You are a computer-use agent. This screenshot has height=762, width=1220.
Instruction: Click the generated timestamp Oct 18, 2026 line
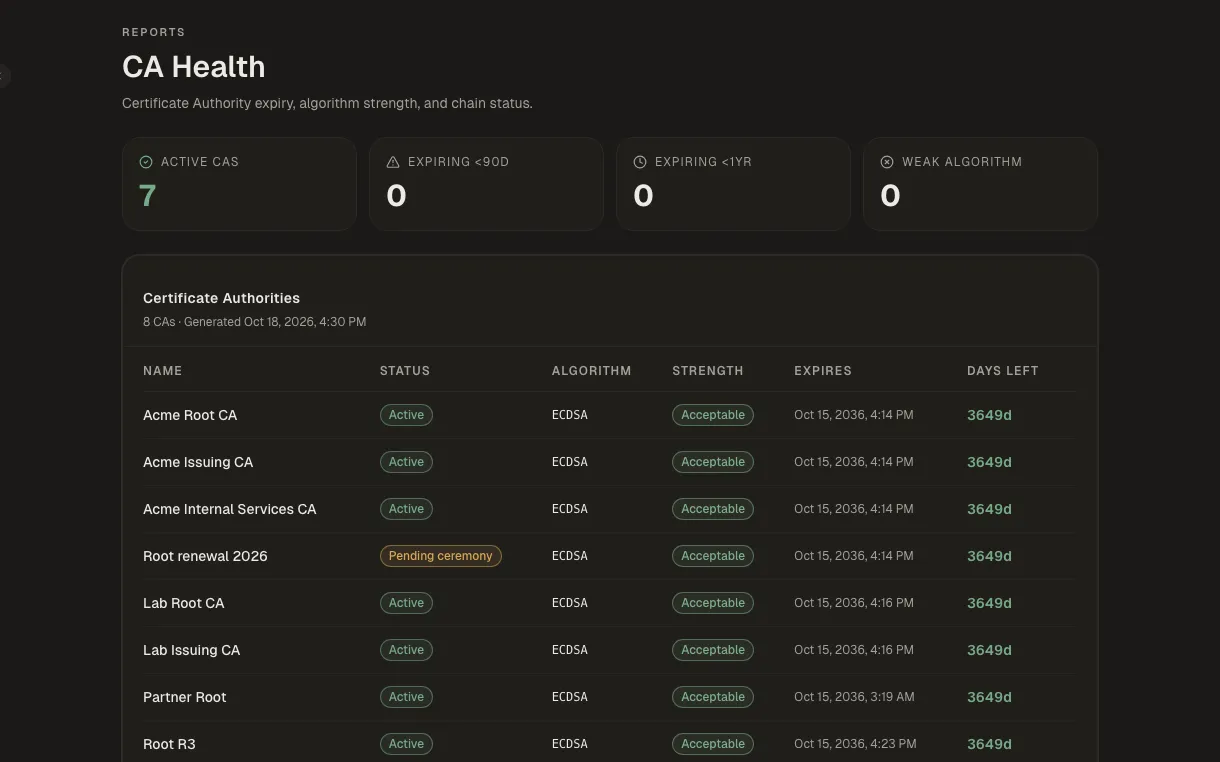point(254,322)
